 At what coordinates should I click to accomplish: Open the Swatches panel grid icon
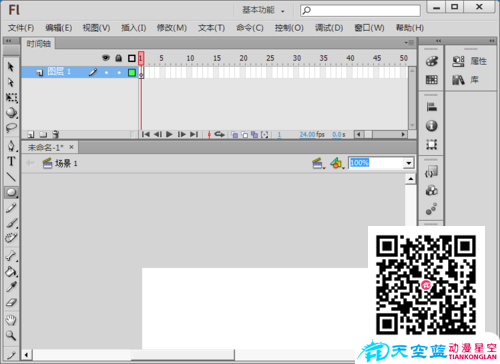(x=431, y=80)
